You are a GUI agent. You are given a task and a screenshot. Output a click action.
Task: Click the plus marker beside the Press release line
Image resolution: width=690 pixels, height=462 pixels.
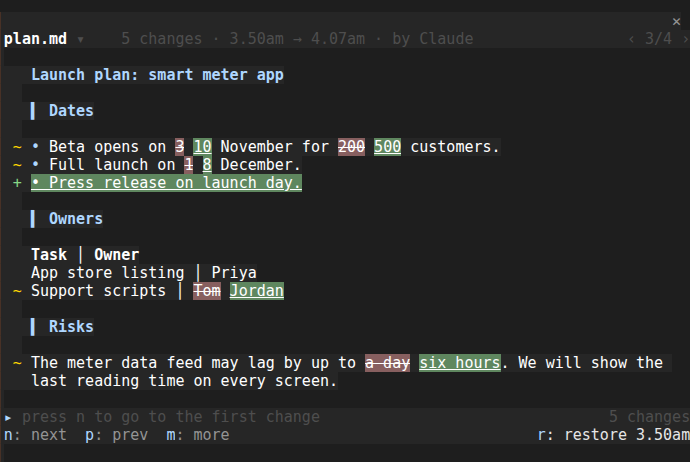[x=17, y=183]
